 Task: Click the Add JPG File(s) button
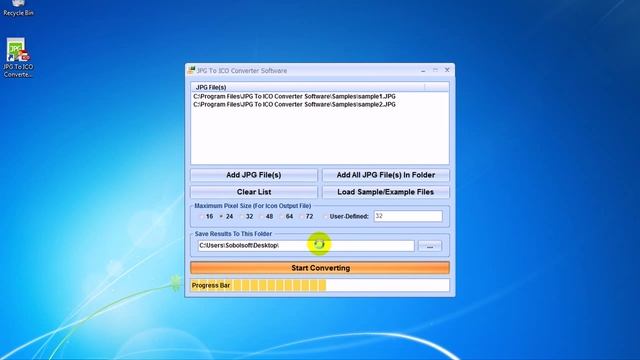(x=253, y=175)
